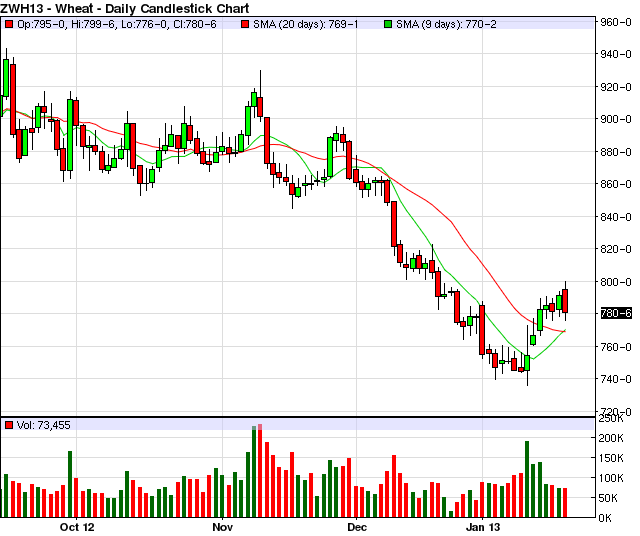
Task: Click the 800-0 price axis label
Action: (616, 282)
